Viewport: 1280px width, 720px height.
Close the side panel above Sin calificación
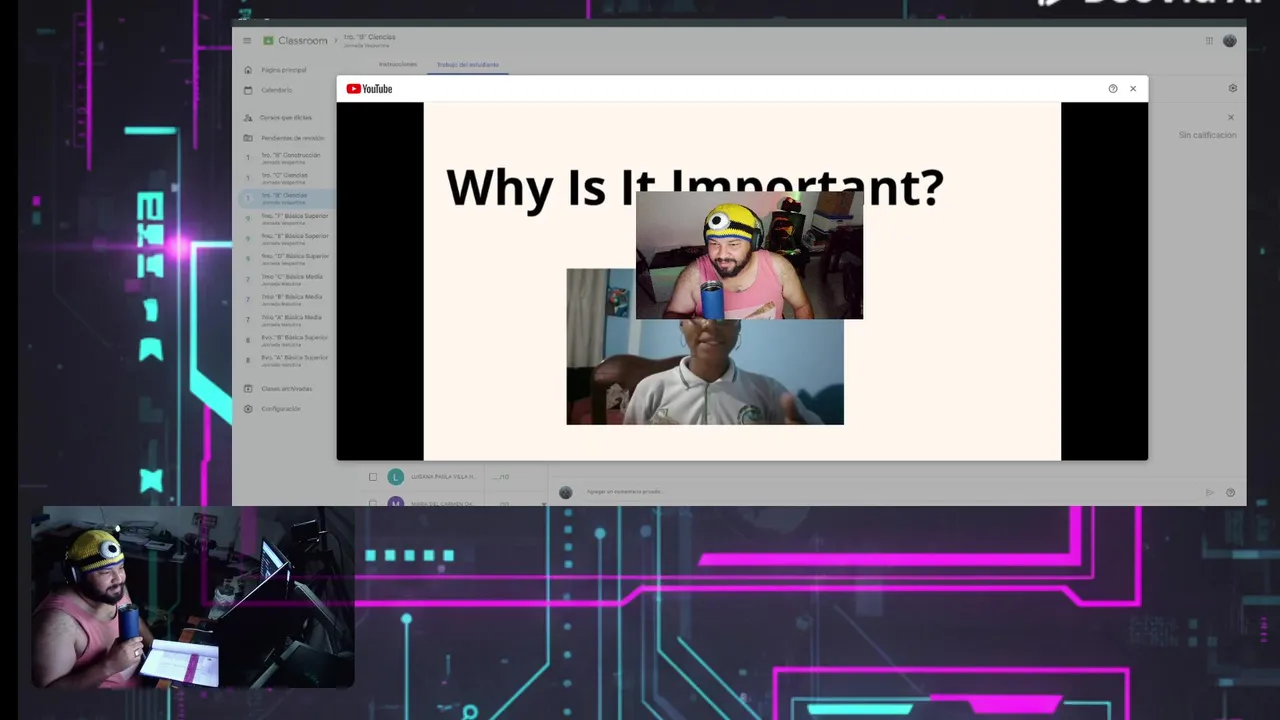[x=1230, y=118]
